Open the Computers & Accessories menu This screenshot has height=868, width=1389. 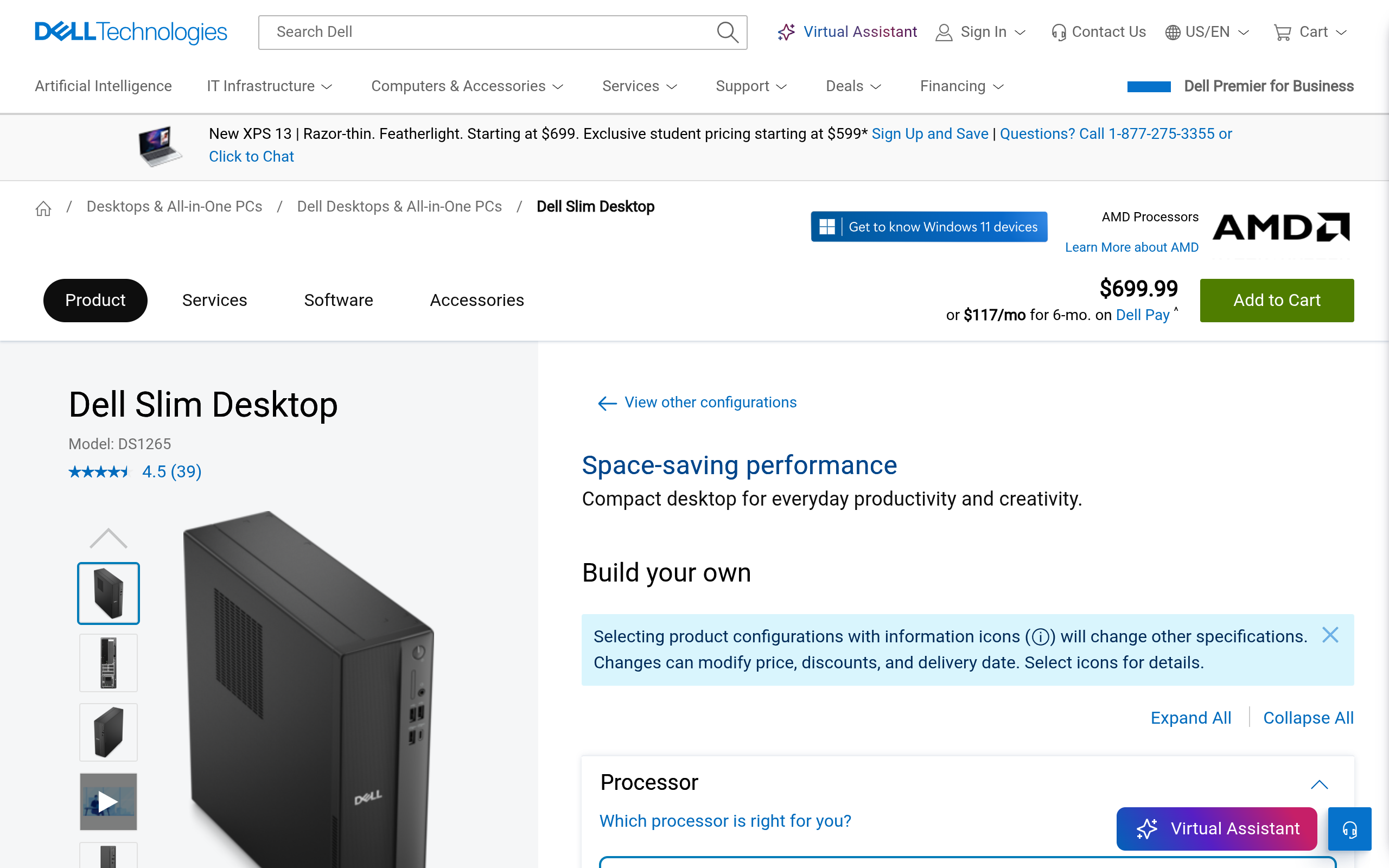pos(467,86)
